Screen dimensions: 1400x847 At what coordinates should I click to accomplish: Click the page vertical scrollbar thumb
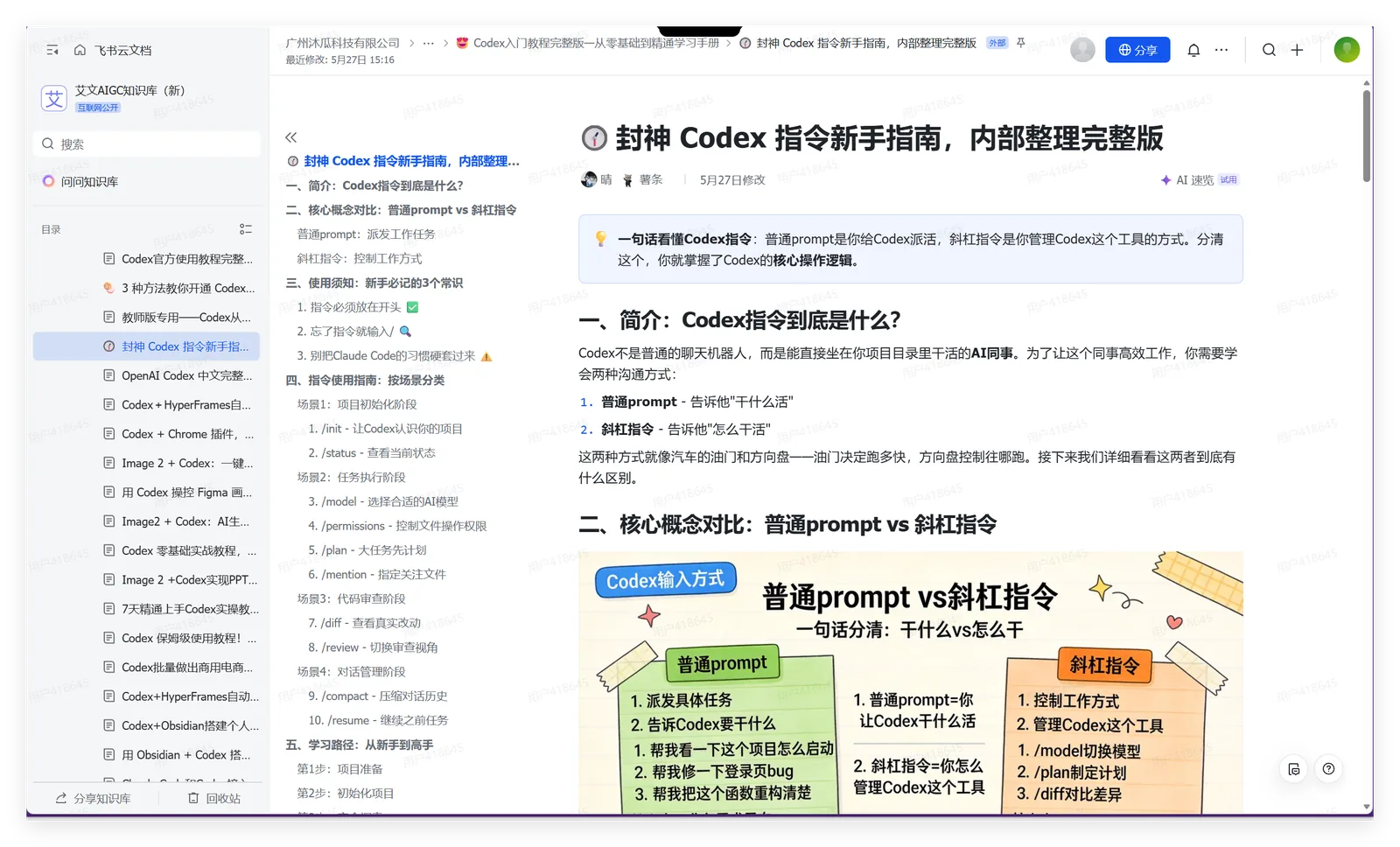tap(1366, 136)
